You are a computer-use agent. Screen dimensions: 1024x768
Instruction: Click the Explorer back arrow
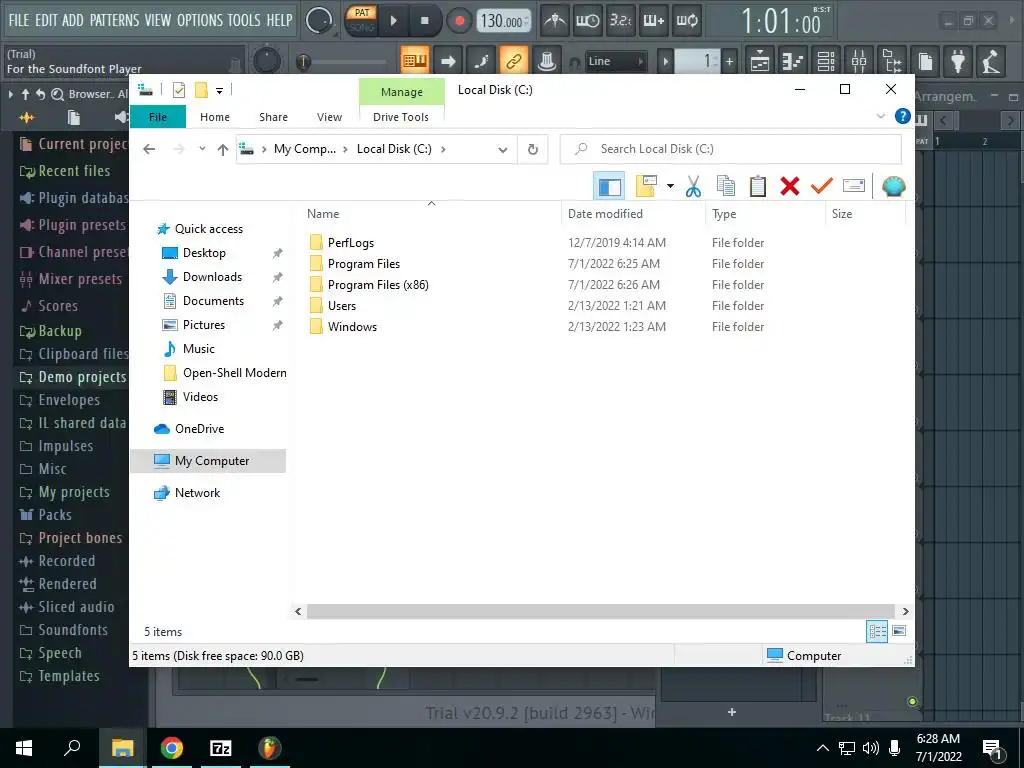coord(149,150)
